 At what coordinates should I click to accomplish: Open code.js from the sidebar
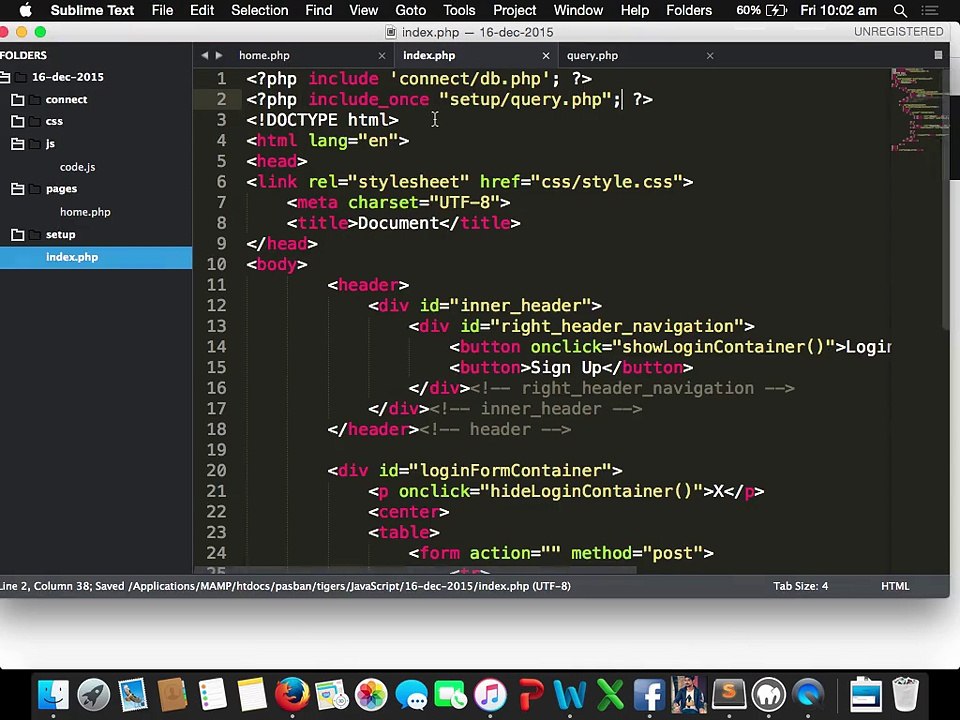[x=77, y=167]
